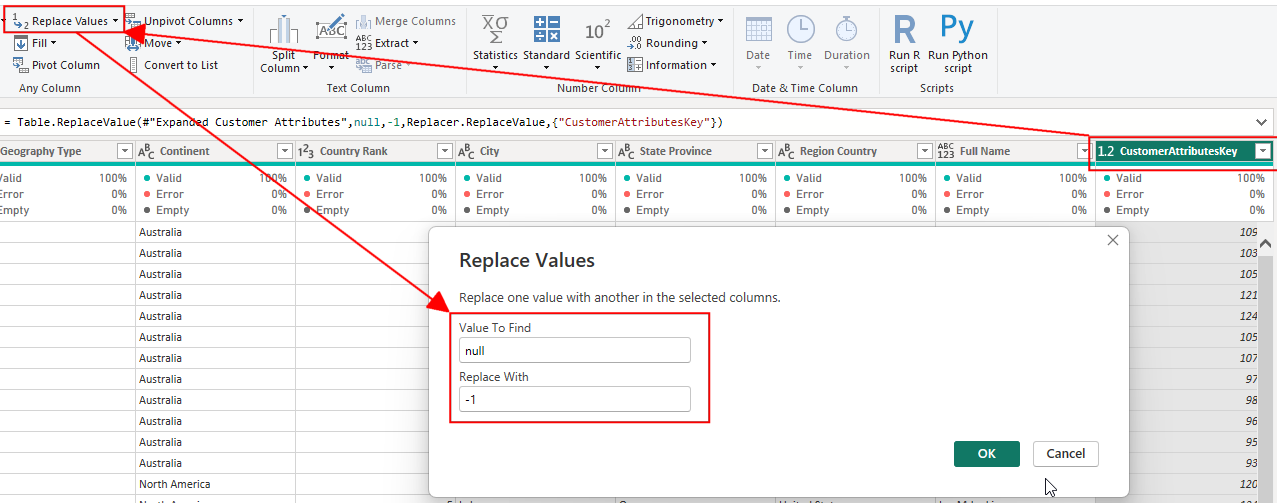
Task: Click the scroll up arrow
Action: click(1265, 244)
